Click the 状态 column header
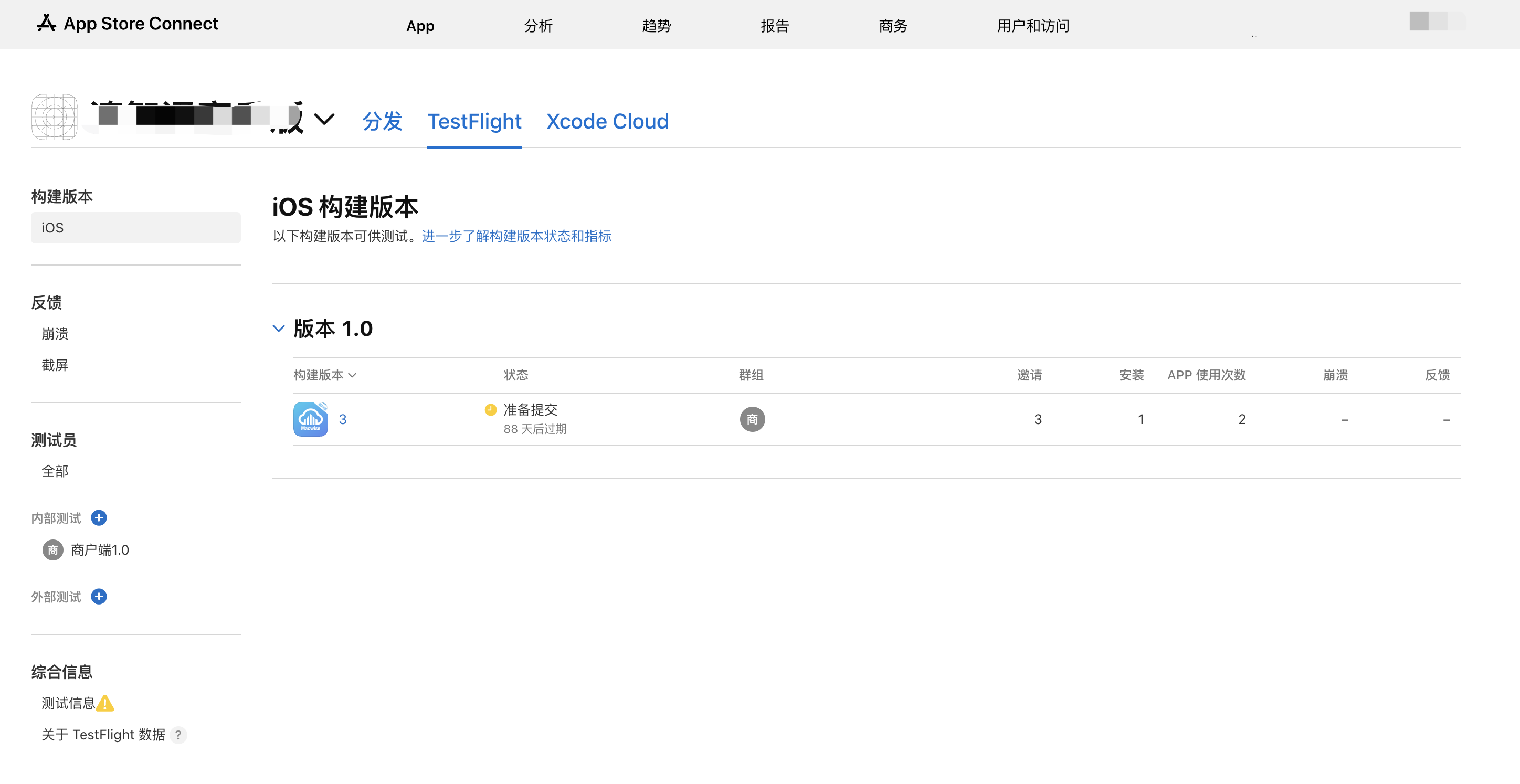Image resolution: width=1520 pixels, height=784 pixels. 516,375
